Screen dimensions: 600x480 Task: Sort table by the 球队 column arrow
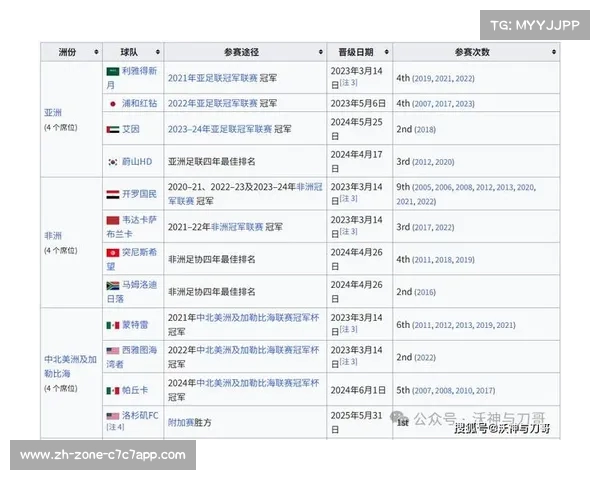click(x=158, y=52)
